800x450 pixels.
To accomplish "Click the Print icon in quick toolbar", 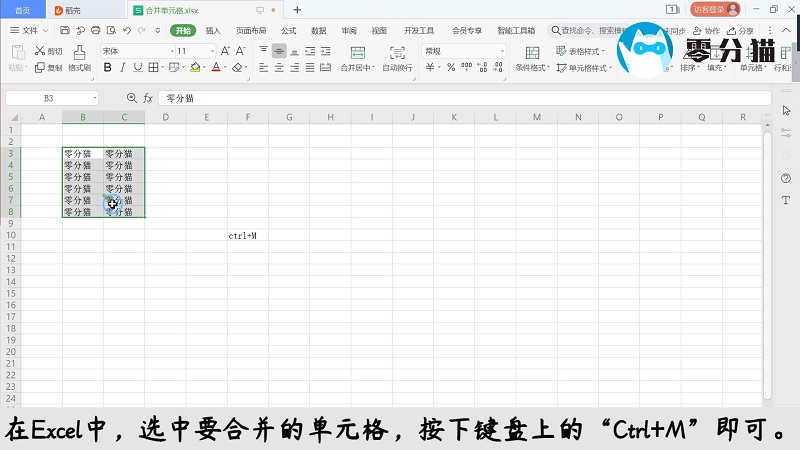I will pyautogui.click(x=94, y=31).
